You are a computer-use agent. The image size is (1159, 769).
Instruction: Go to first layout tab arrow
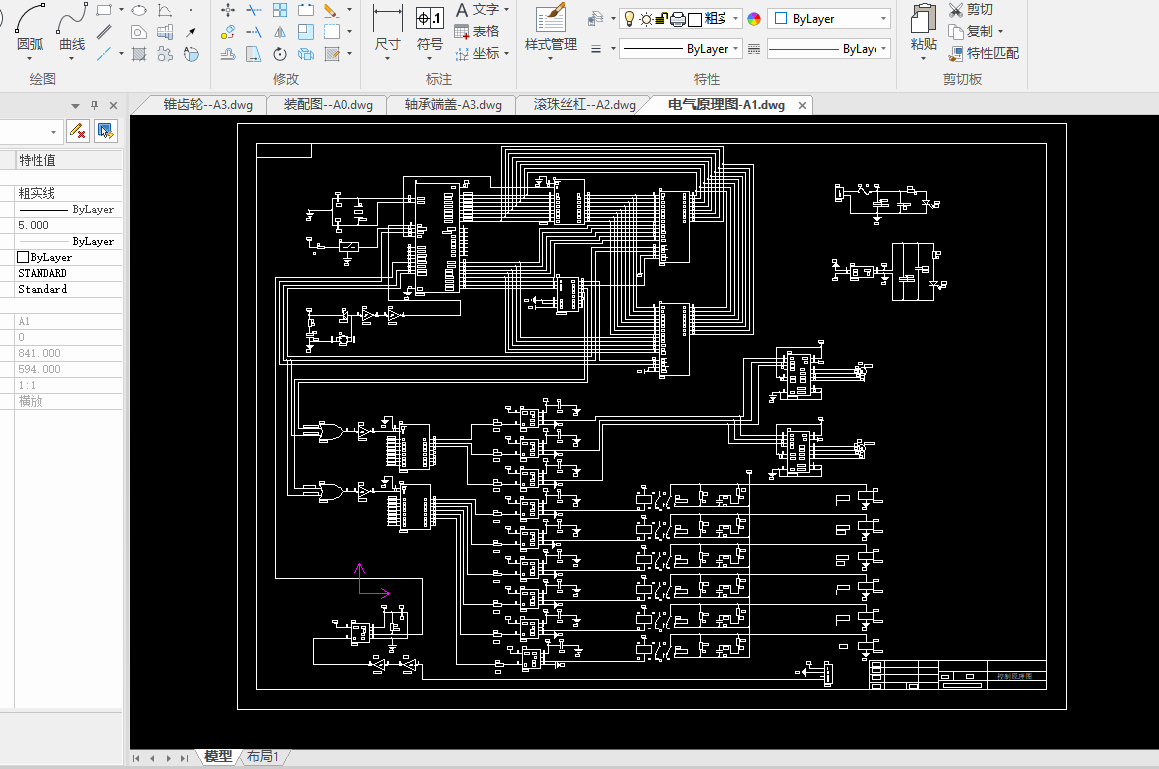136,758
